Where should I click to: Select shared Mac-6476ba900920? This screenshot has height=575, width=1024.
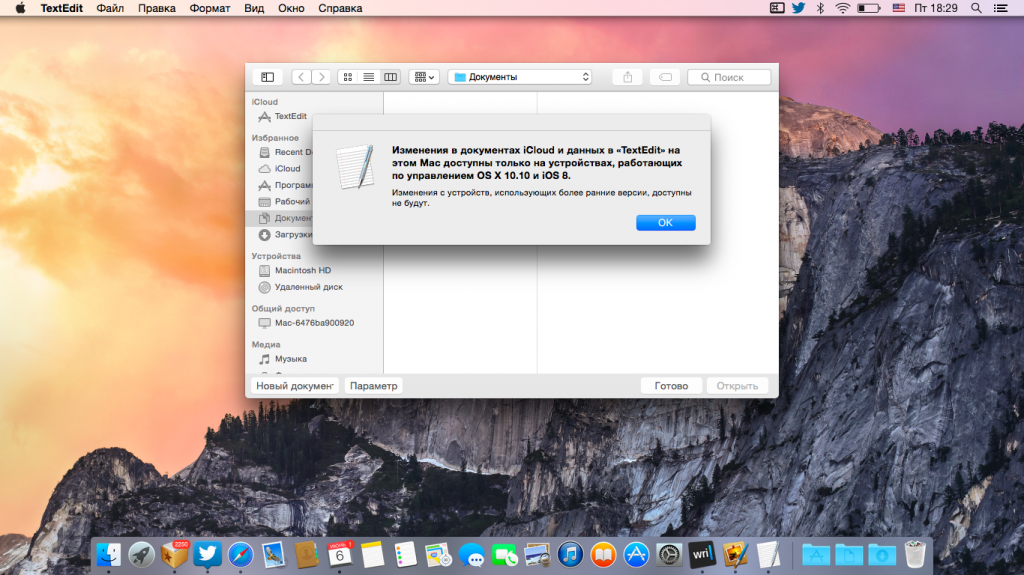[306, 323]
